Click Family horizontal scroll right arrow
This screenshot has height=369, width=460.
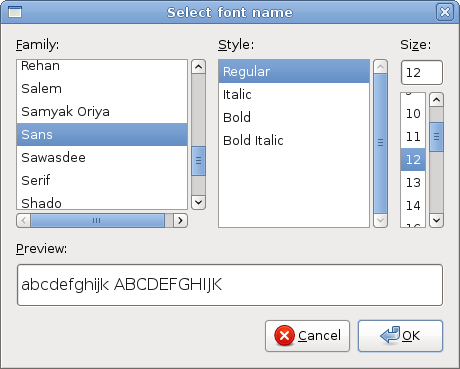pyautogui.click(x=180, y=220)
